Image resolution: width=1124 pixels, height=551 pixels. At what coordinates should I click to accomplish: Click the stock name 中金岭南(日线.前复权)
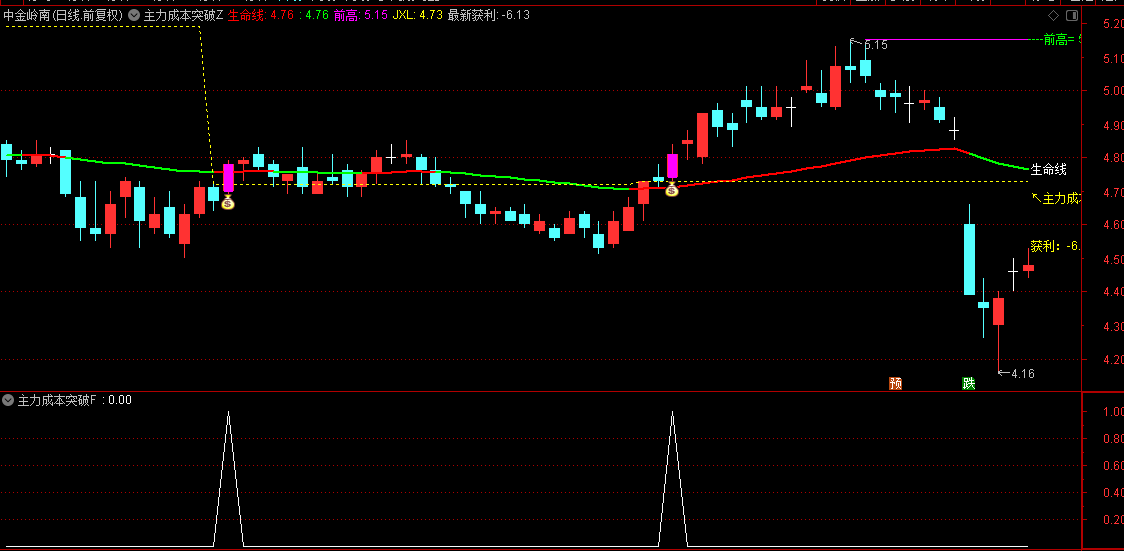click(x=63, y=15)
